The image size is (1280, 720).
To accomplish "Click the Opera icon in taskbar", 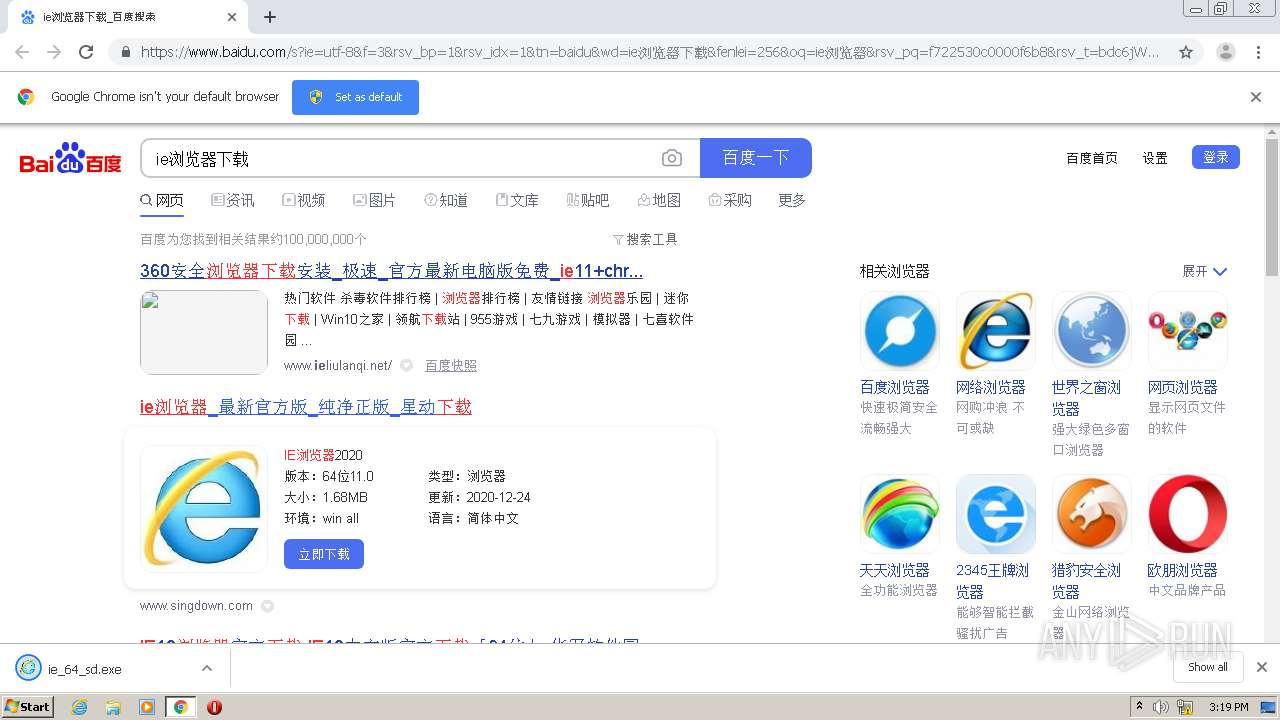I will click(214, 707).
